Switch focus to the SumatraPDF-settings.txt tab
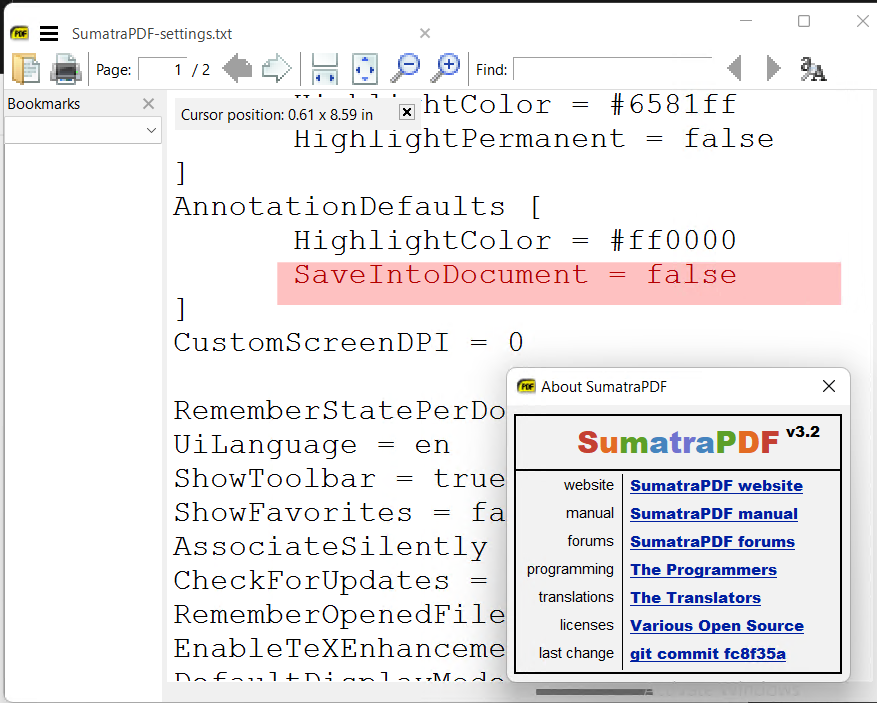877x703 pixels. pos(152,33)
